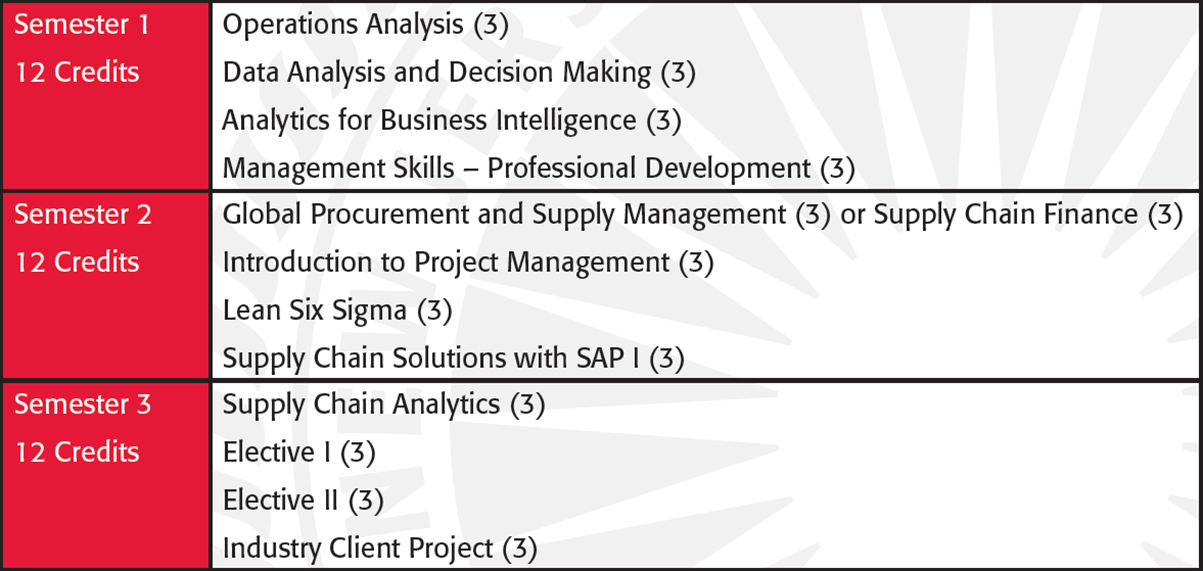Click the Elective I (3) entry
The image size is (1203, 571).
298,453
